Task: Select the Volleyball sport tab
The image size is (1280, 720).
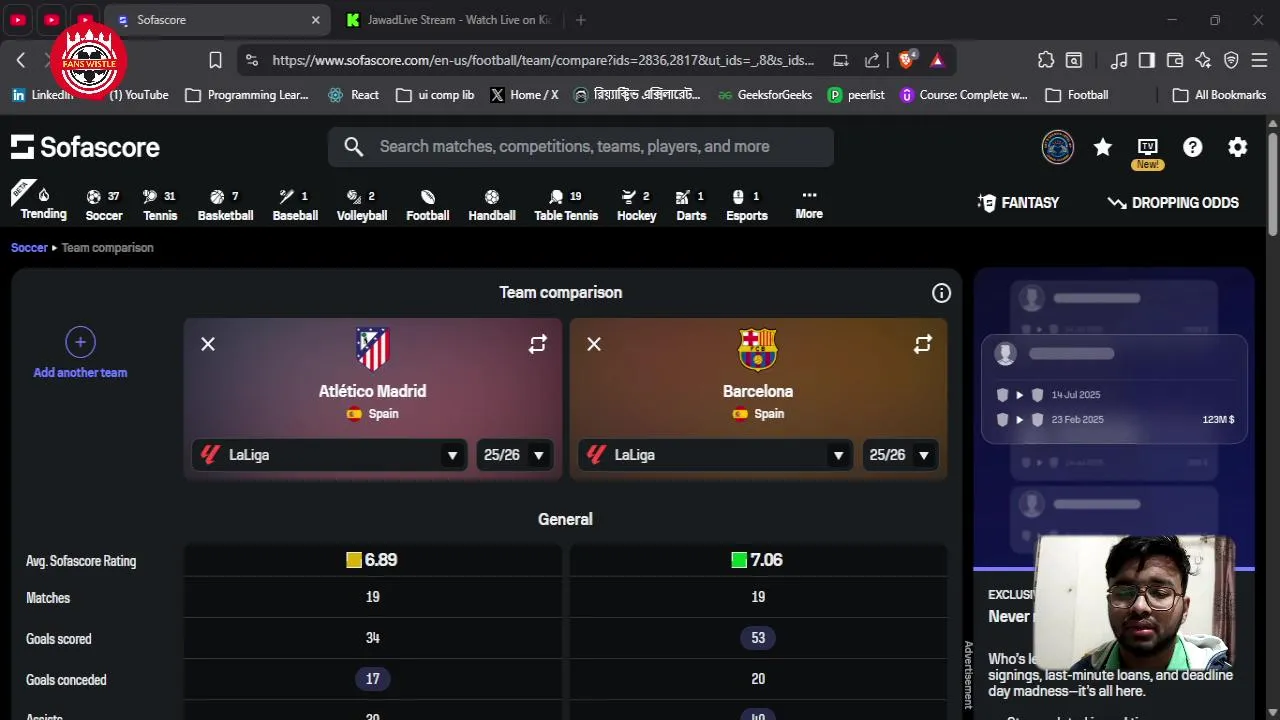Action: tap(361, 205)
